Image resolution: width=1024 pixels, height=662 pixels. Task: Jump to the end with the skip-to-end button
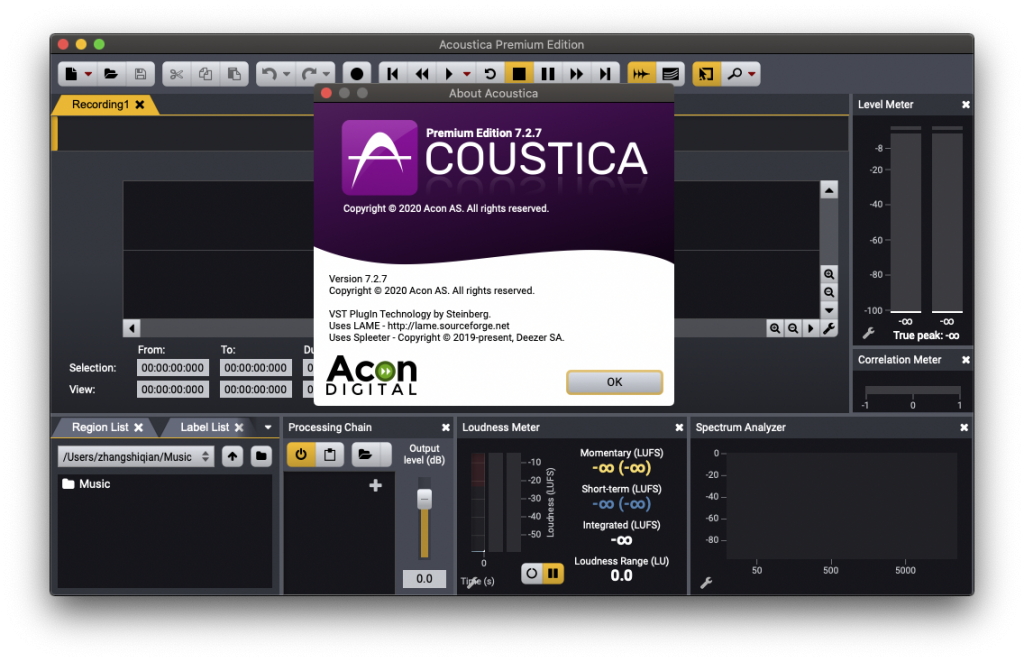(605, 74)
